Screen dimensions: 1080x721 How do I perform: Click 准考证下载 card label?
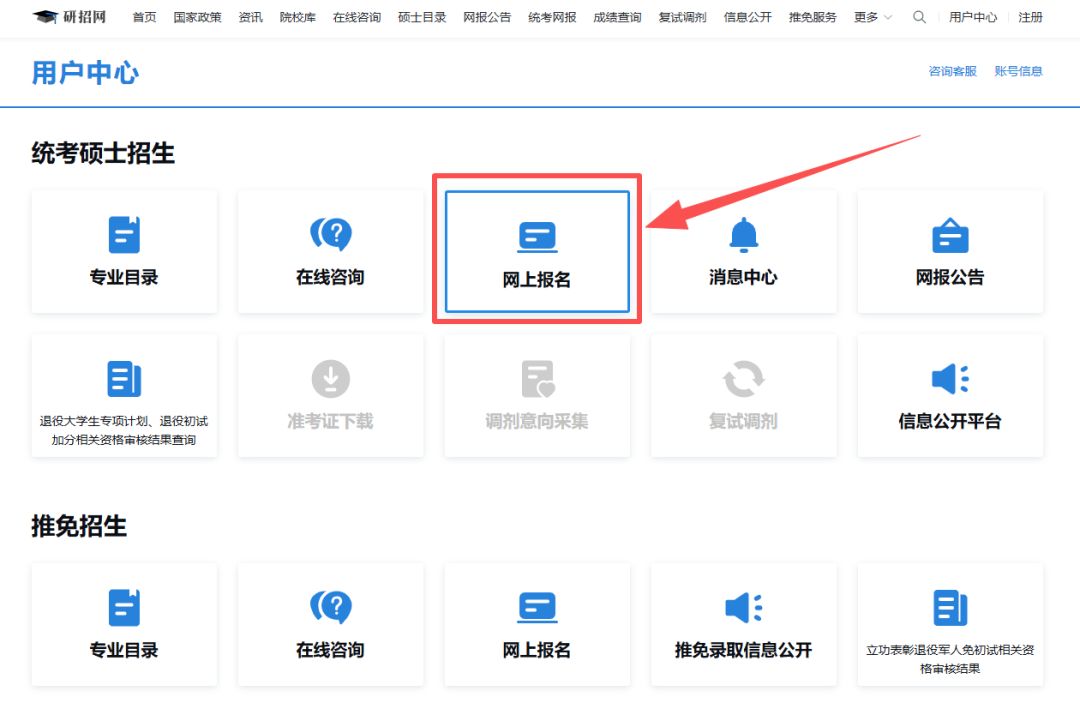pyautogui.click(x=331, y=421)
